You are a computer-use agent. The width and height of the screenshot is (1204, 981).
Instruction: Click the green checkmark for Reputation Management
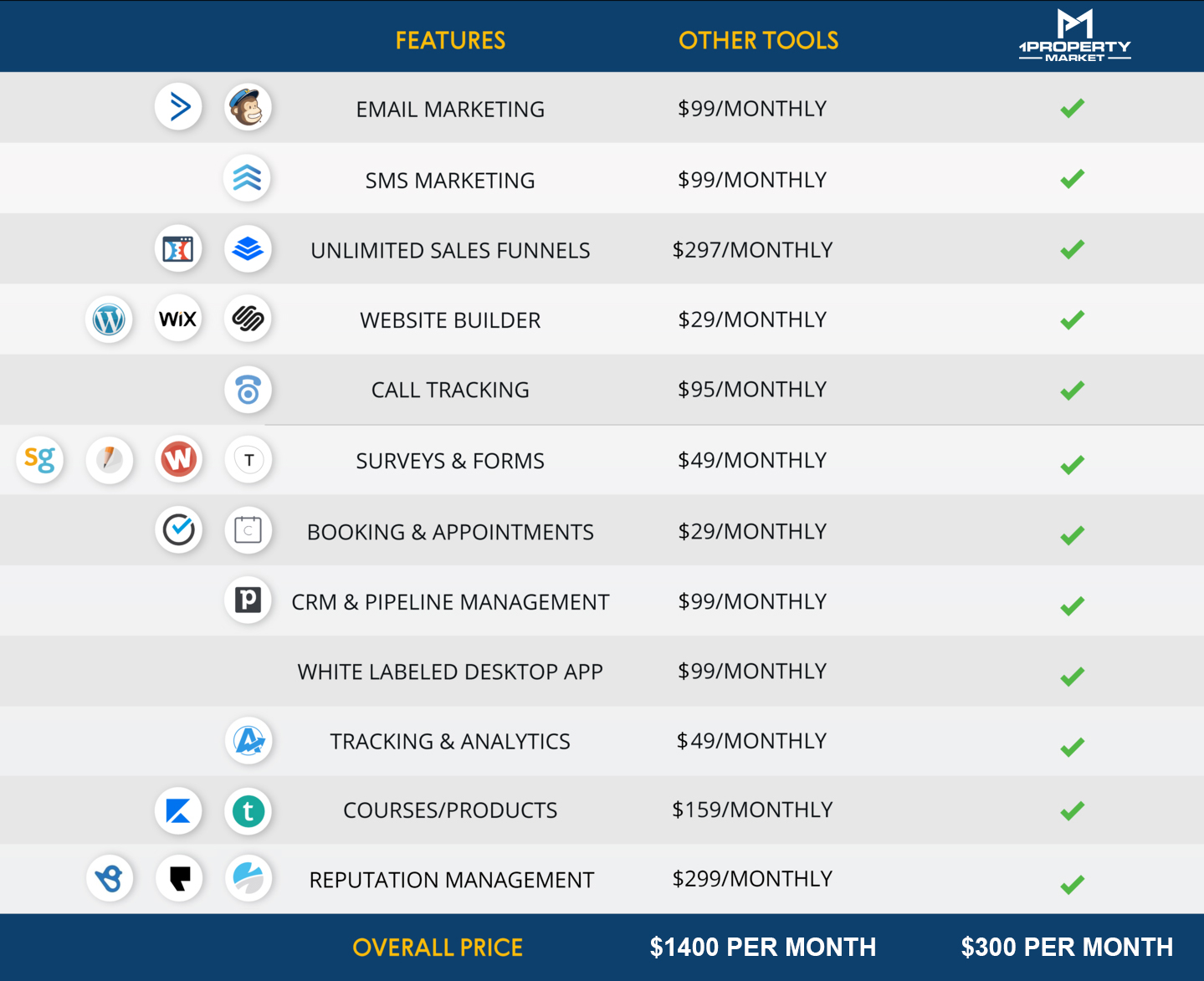tap(1072, 884)
